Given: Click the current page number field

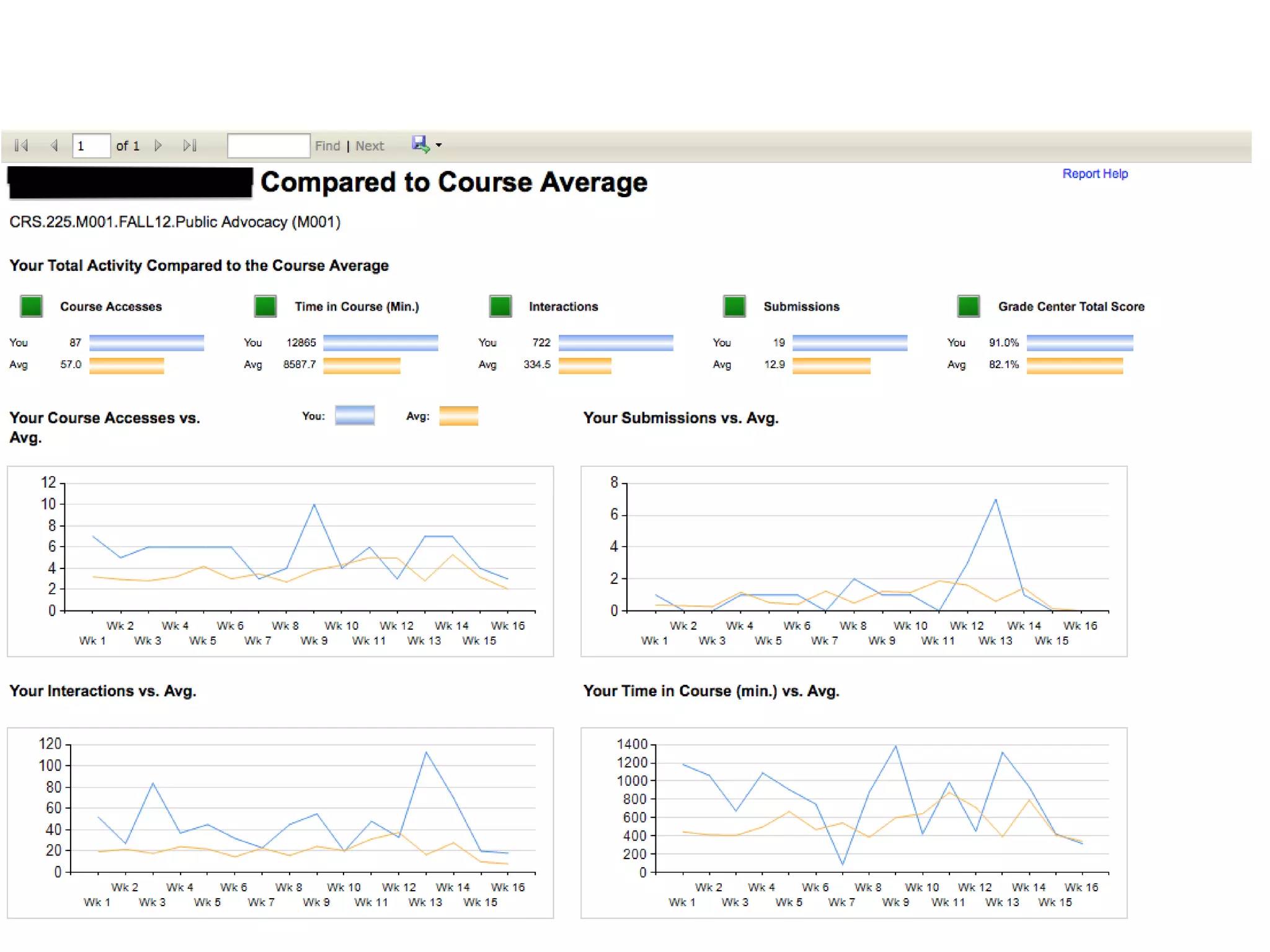Looking at the screenshot, I should 91,146.
